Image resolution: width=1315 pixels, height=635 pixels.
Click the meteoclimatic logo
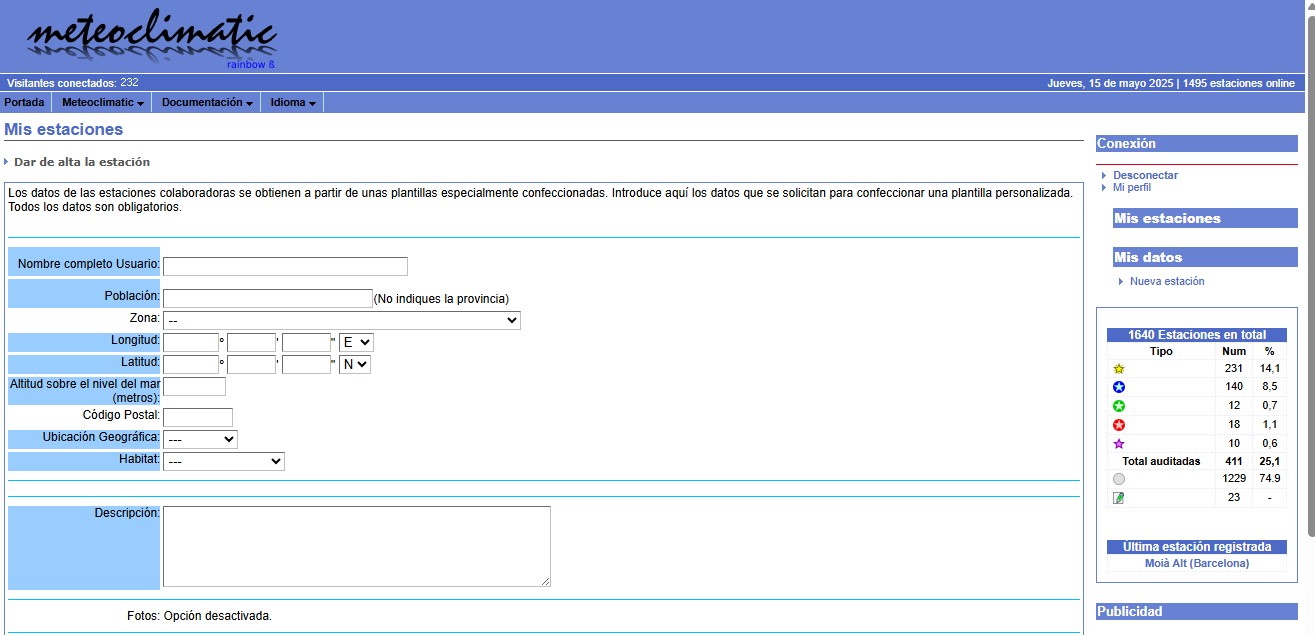[x=151, y=39]
